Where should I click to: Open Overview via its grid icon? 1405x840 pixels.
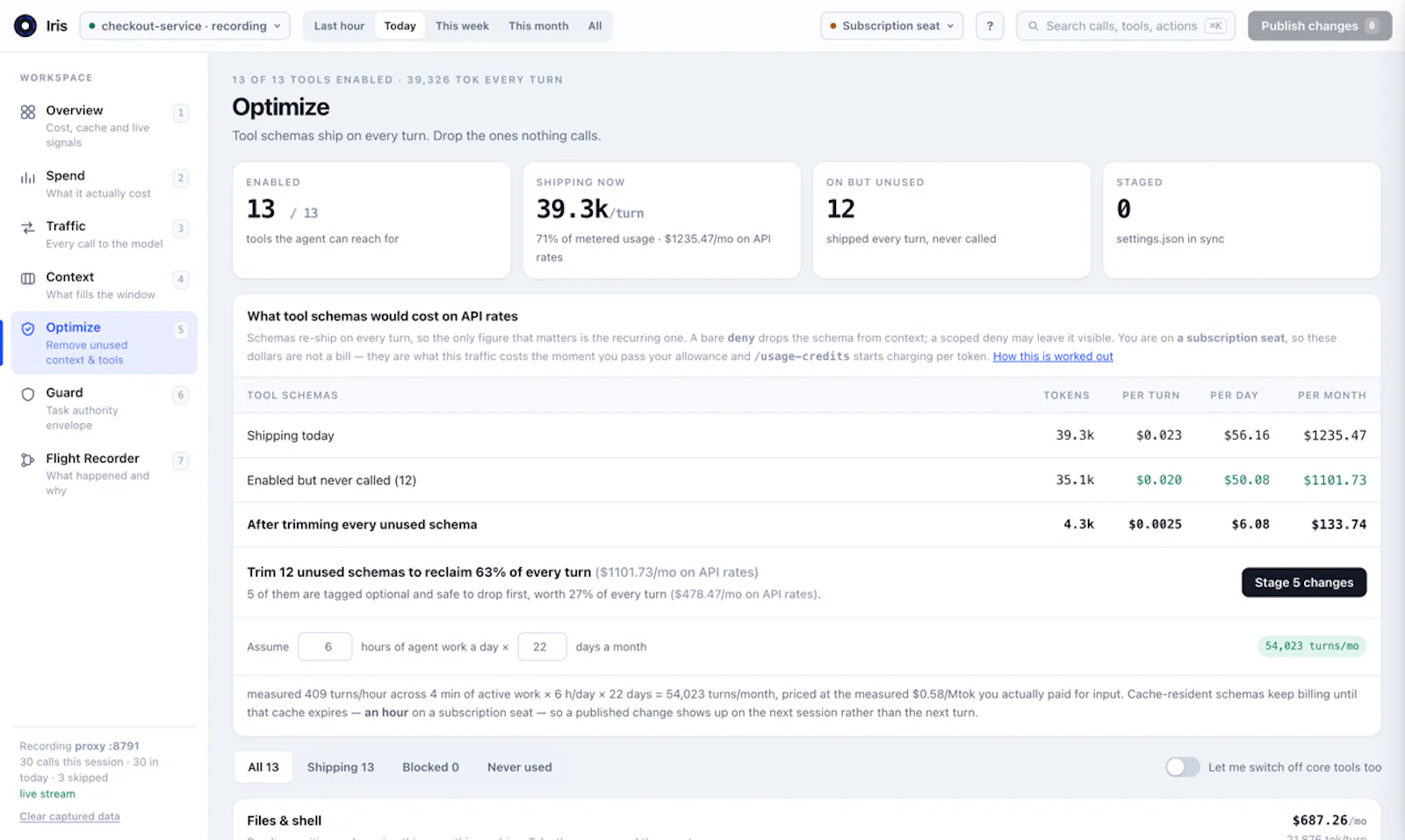(x=28, y=112)
